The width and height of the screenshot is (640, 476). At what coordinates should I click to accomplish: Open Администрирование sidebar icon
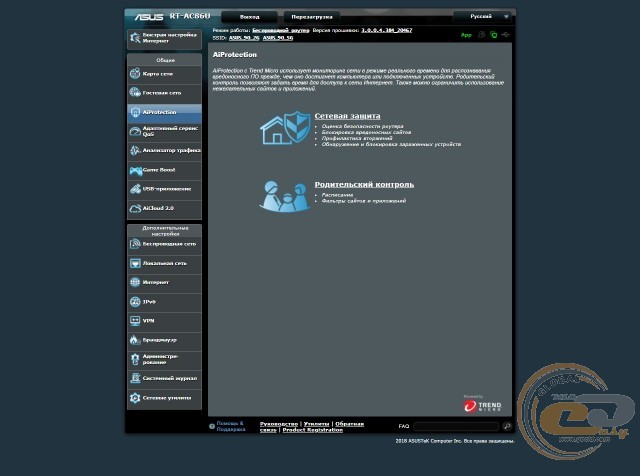pyautogui.click(x=135, y=359)
